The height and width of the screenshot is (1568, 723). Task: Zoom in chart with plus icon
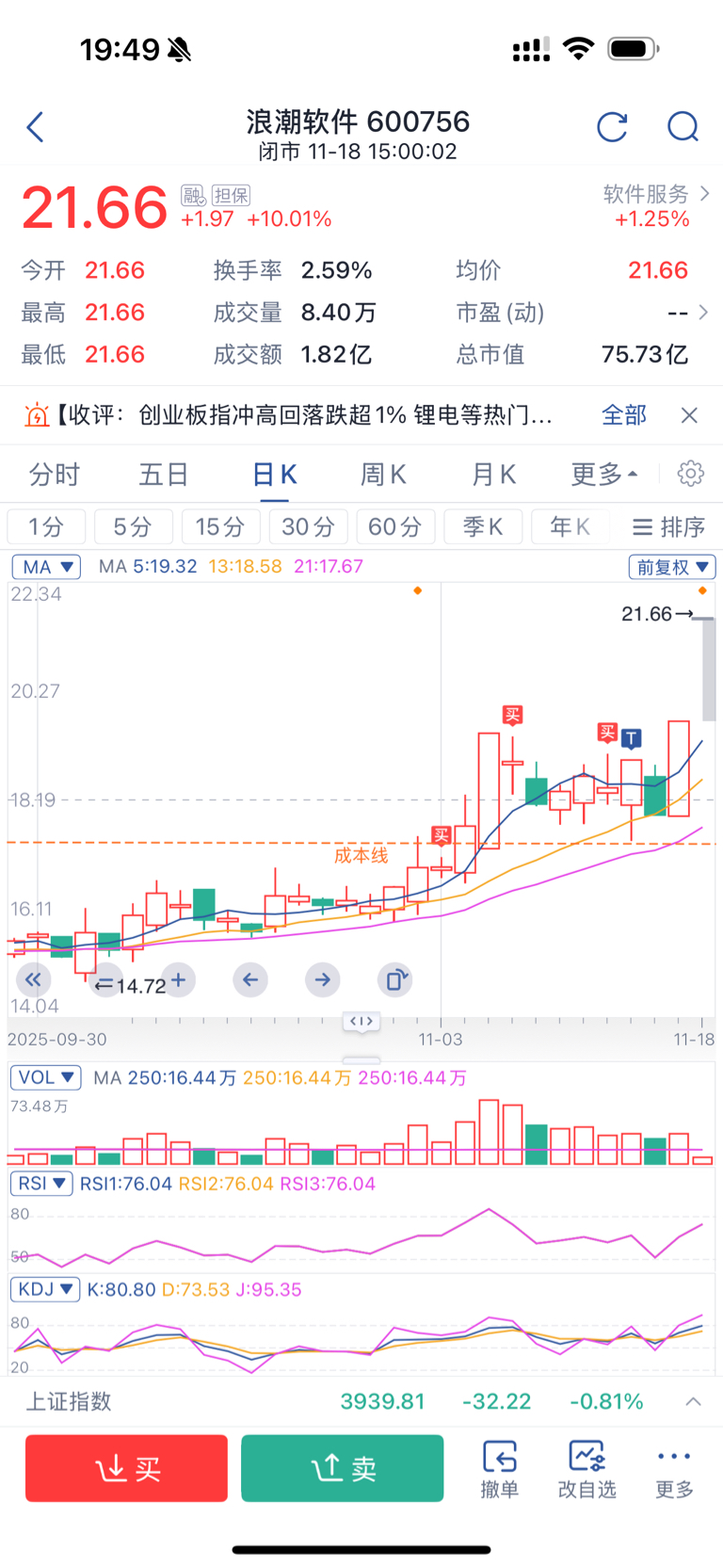click(178, 979)
